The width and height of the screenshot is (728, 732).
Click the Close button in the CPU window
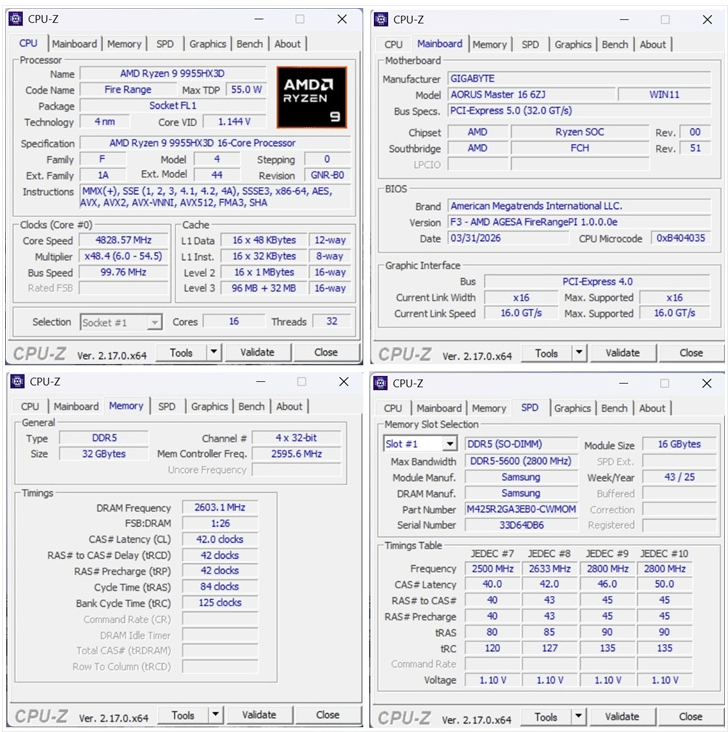326,352
